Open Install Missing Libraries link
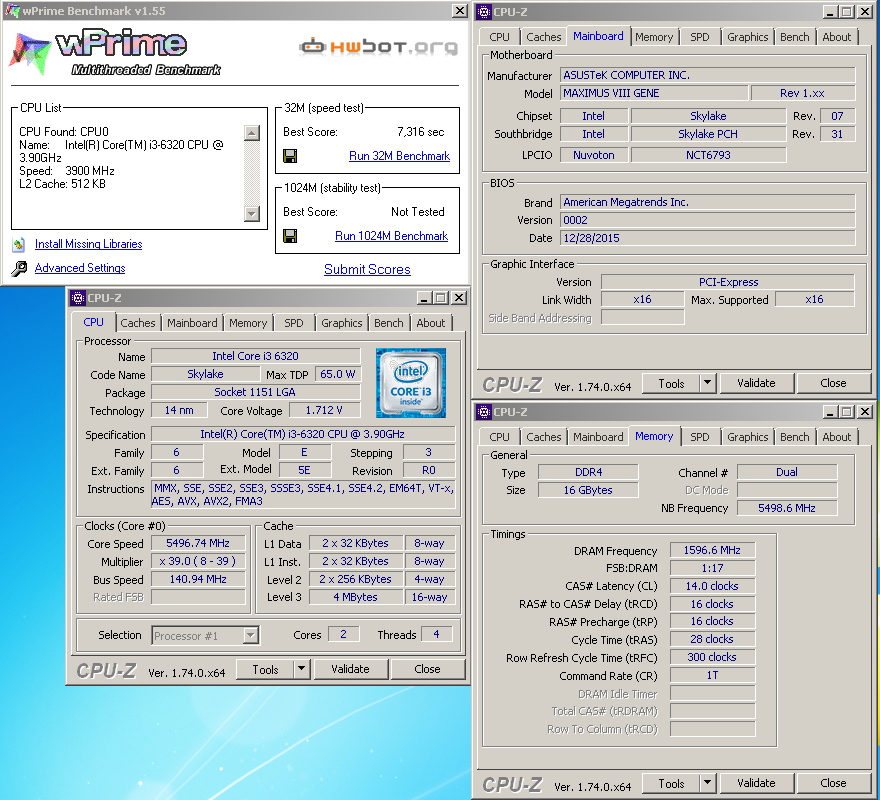Screen dimensions: 880x800 88,244
